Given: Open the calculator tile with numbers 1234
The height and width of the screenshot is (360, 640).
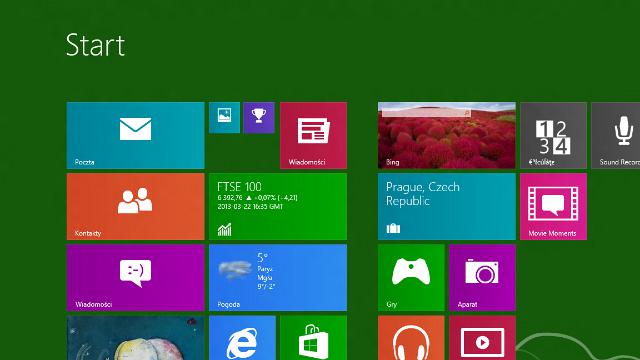Looking at the screenshot, I should click(553, 136).
